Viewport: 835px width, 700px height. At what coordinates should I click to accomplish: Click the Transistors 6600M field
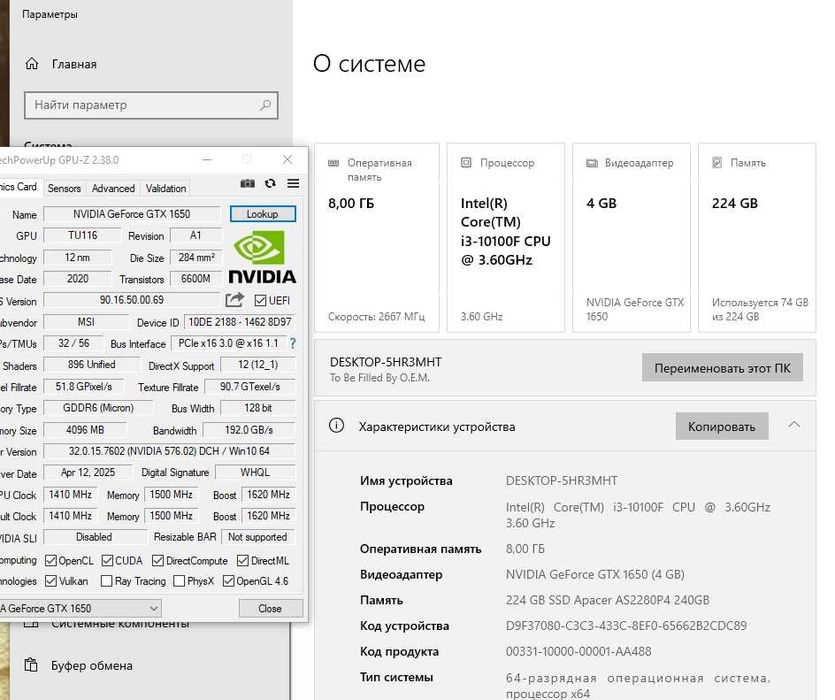pos(196,279)
